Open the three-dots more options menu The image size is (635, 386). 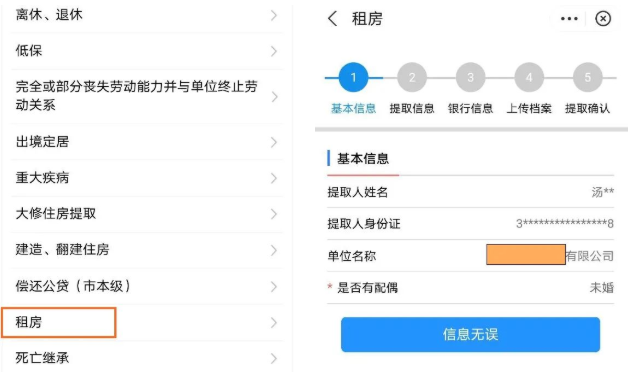click(x=569, y=19)
